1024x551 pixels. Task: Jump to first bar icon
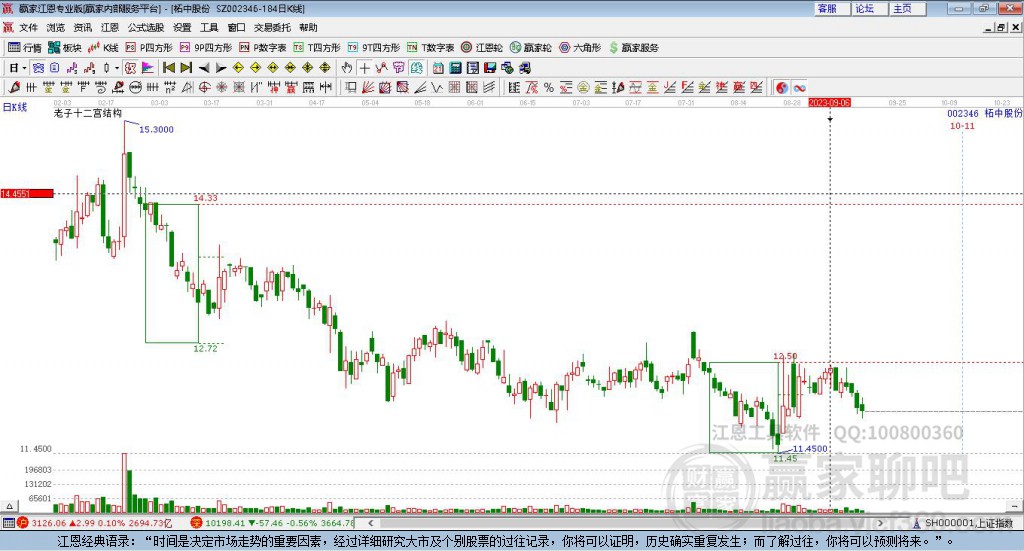[168, 68]
